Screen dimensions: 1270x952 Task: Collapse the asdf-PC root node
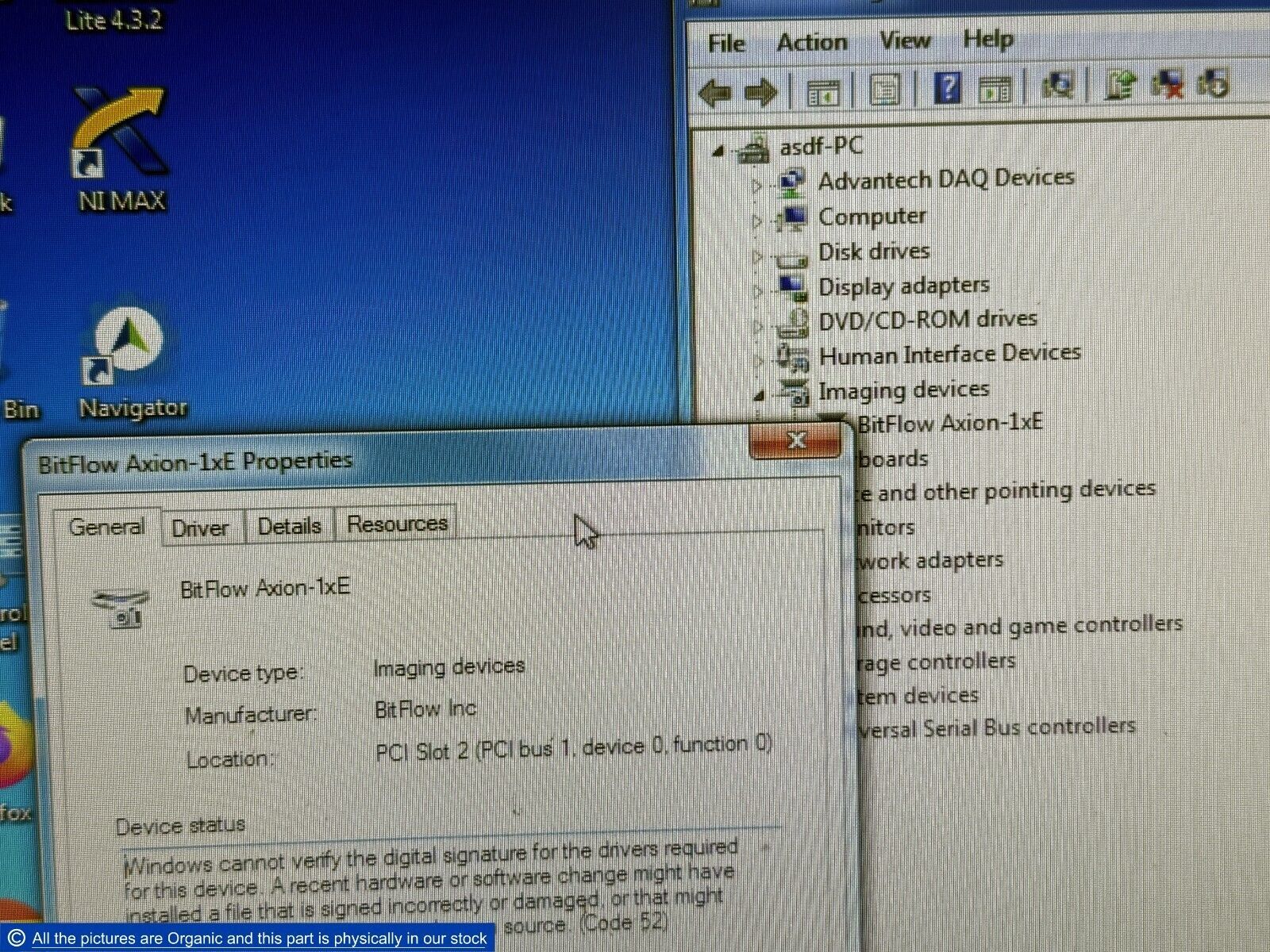(718, 151)
